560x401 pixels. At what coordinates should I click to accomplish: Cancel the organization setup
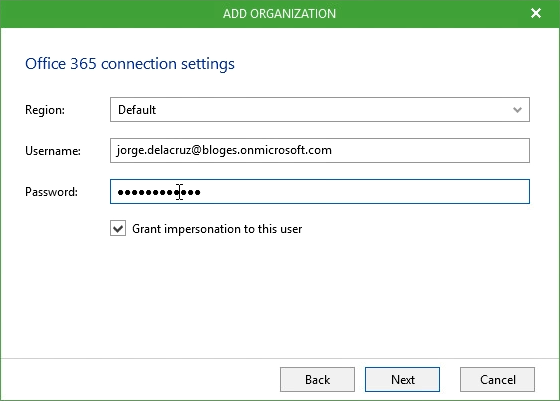coord(498,380)
